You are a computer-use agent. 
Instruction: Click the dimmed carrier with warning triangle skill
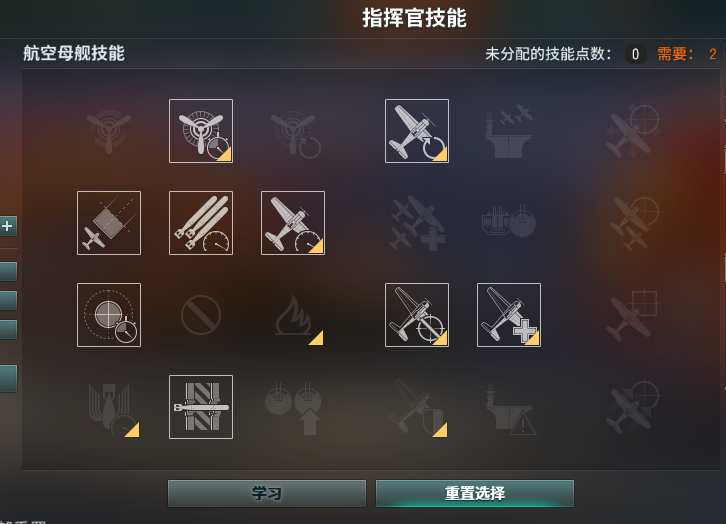pos(509,407)
